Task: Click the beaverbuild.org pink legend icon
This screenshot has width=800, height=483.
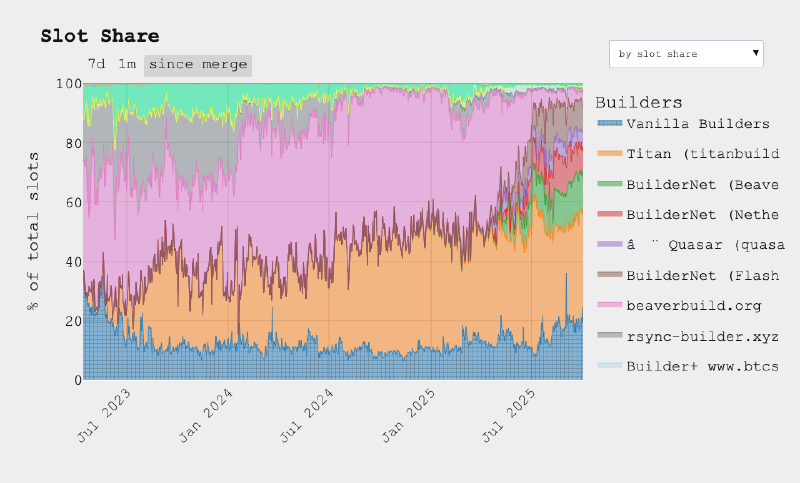Action: pyautogui.click(x=608, y=305)
